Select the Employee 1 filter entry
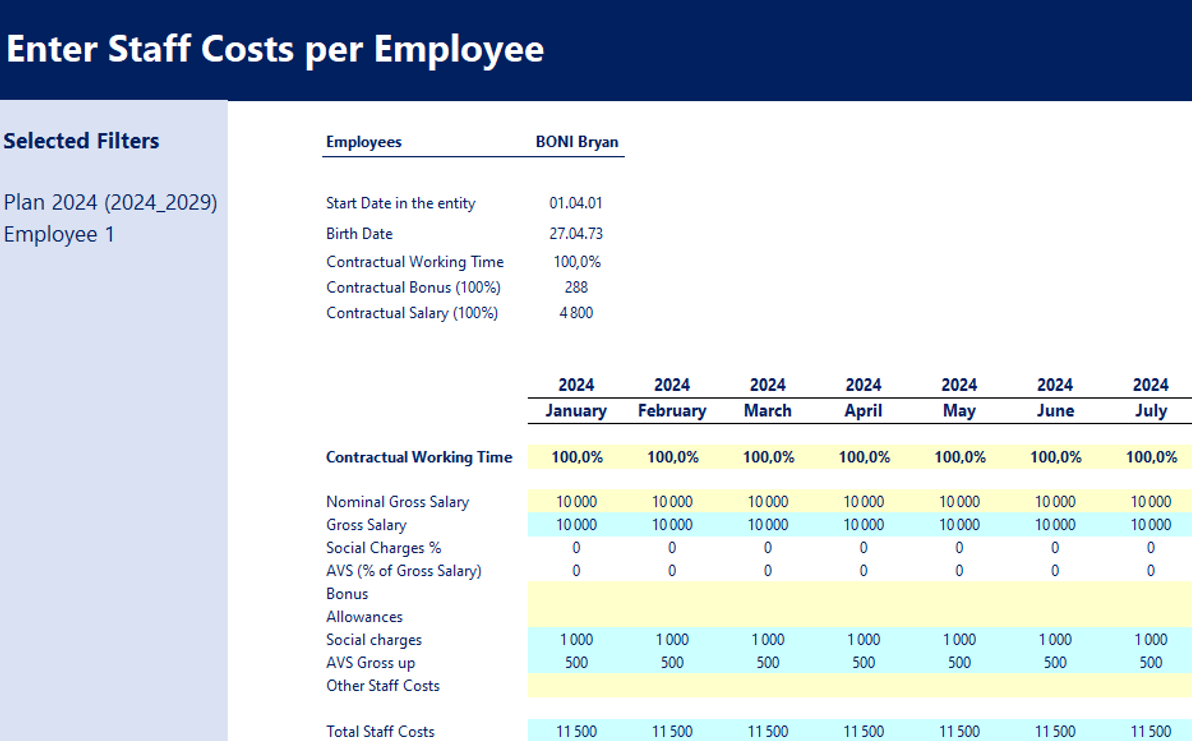Image resolution: width=1192 pixels, height=741 pixels. tap(59, 234)
